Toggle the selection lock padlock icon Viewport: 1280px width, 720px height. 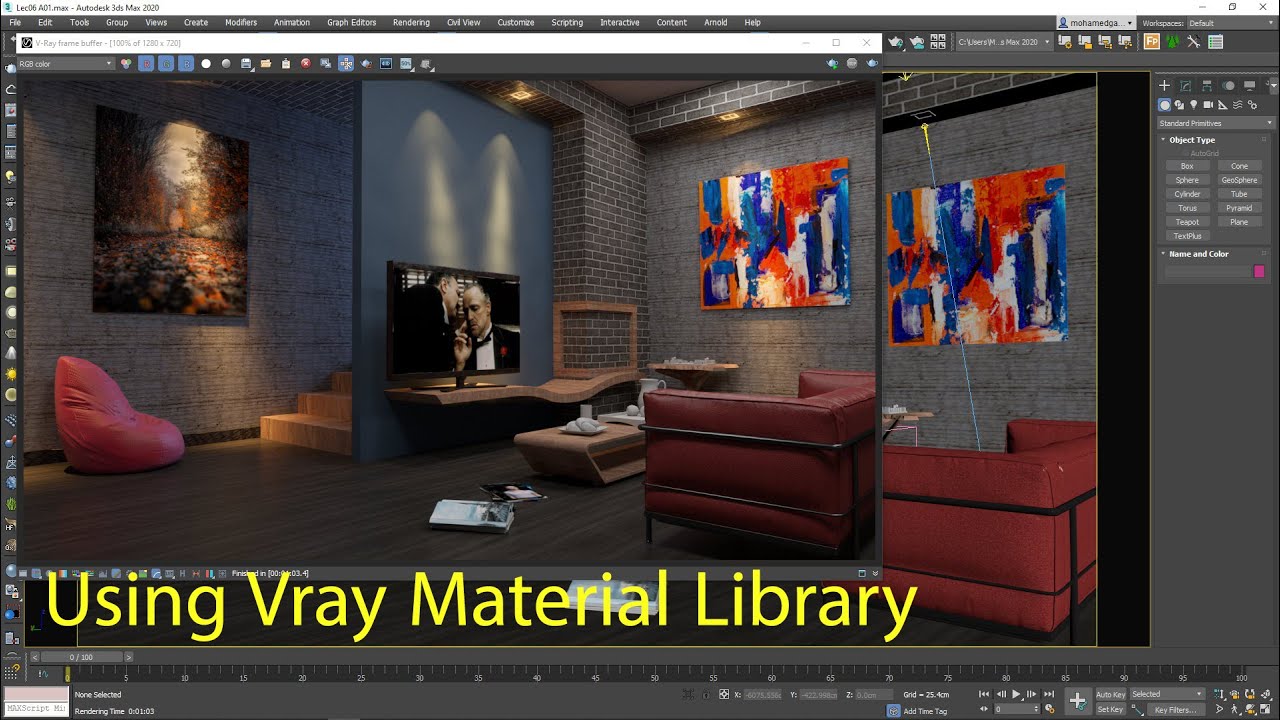tap(706, 694)
